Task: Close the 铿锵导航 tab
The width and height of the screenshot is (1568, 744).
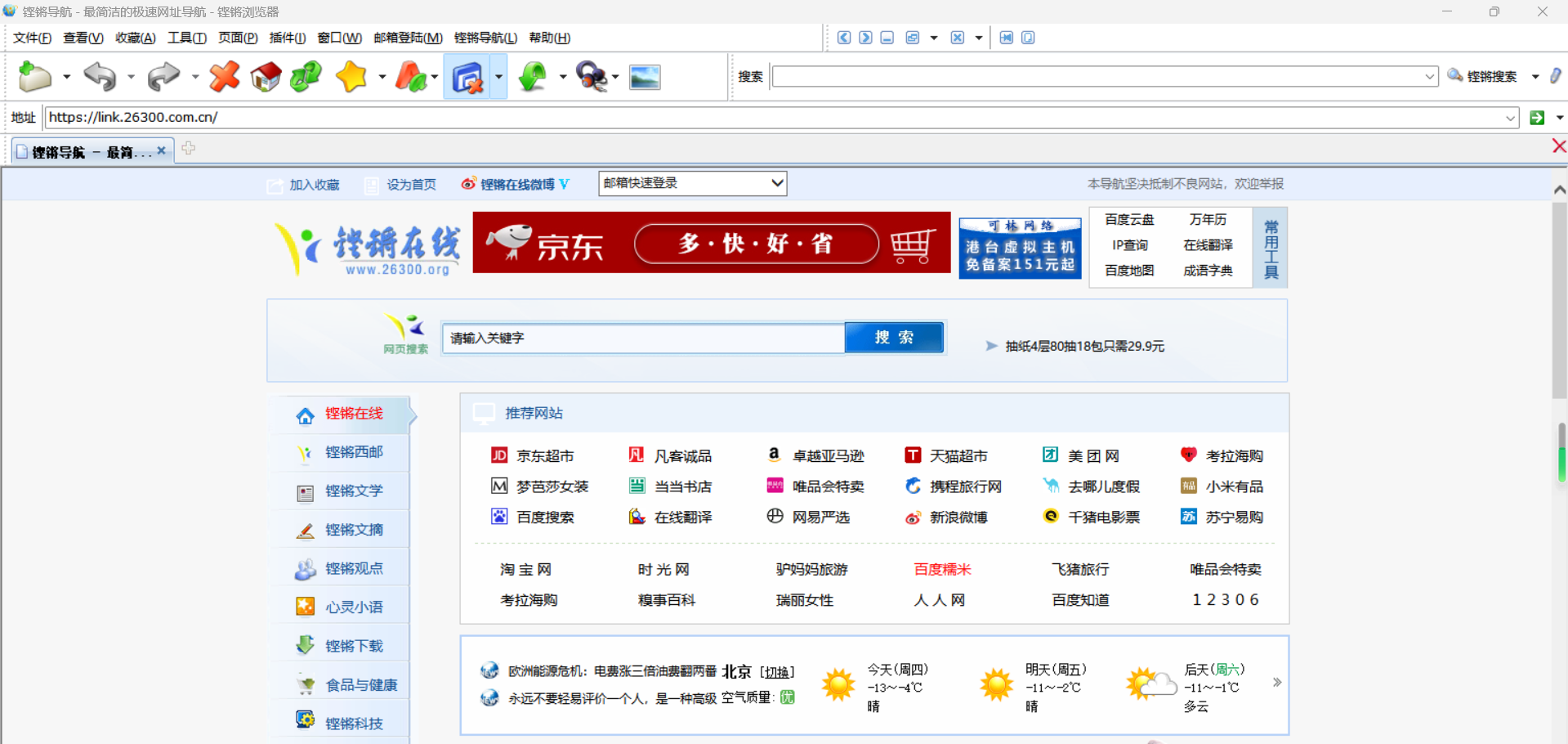Action: point(161,150)
